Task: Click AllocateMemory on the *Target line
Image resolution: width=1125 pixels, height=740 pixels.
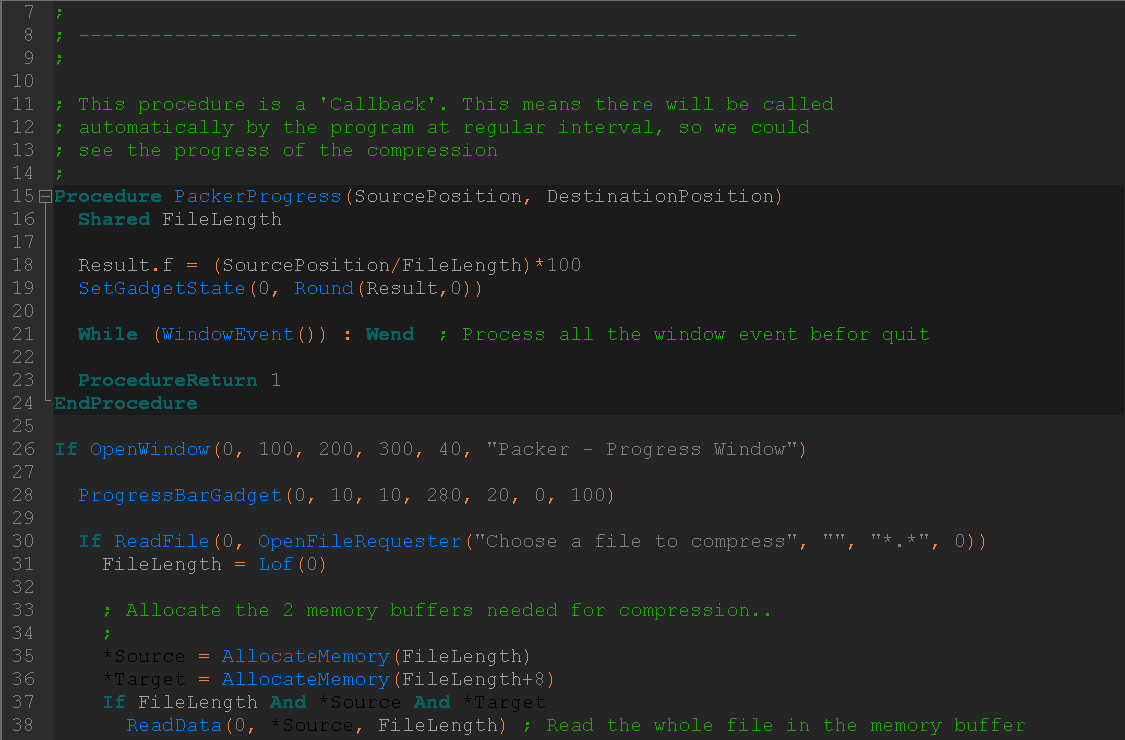Action: tap(305, 680)
